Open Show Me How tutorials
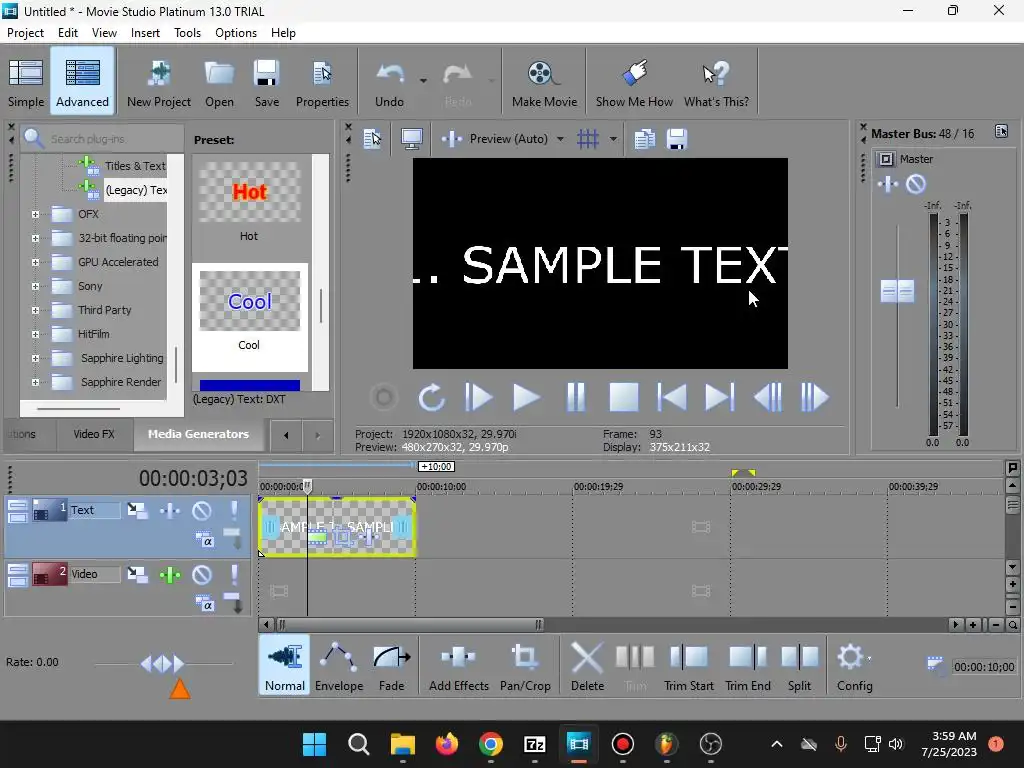The image size is (1024, 768). (634, 83)
